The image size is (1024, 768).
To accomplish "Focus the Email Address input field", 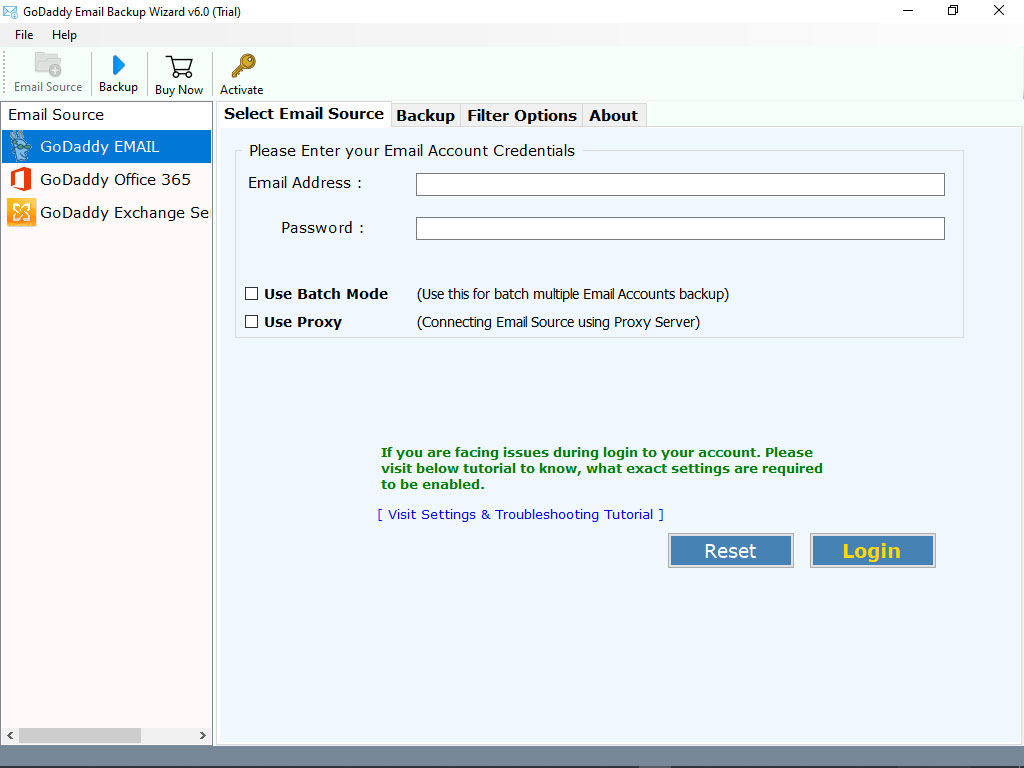I will pyautogui.click(x=680, y=184).
